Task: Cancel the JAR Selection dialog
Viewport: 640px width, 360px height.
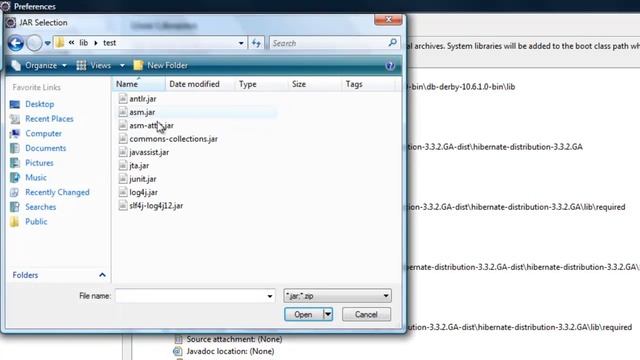Action: [x=366, y=314]
